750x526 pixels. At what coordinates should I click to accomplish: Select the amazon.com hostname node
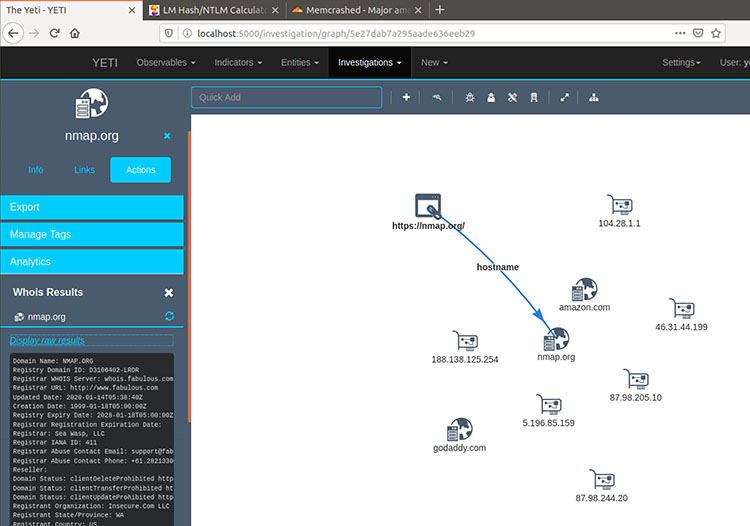[585, 289]
